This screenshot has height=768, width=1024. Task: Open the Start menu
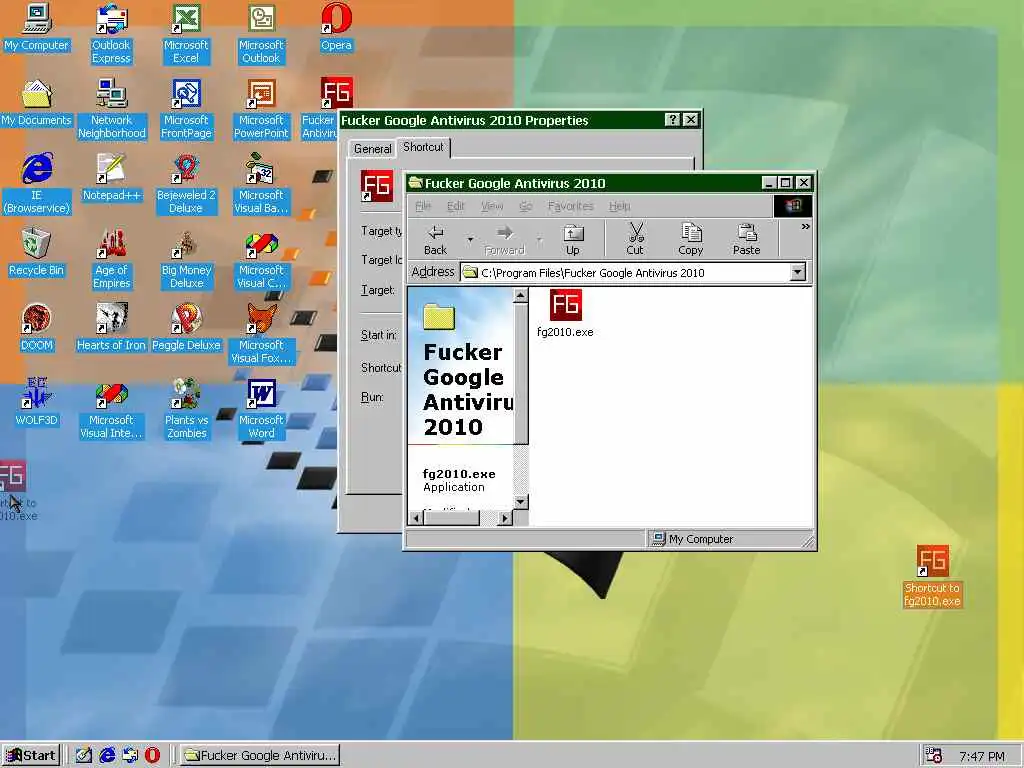click(x=31, y=756)
